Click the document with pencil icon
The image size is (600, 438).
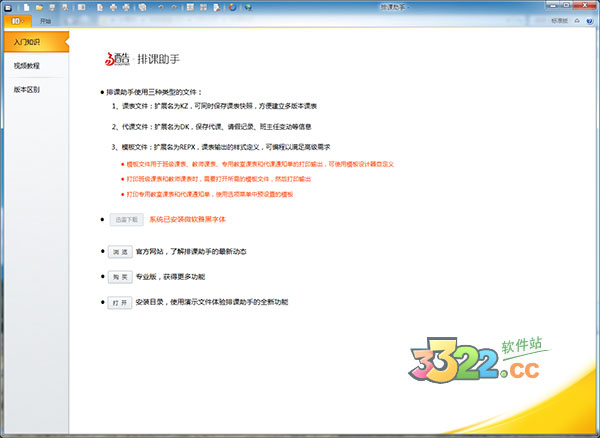point(217,7)
